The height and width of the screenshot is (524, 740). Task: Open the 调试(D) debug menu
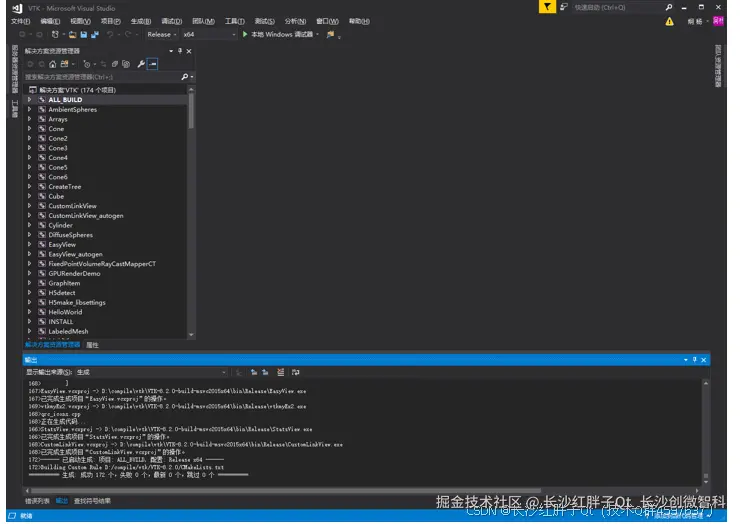point(171,21)
